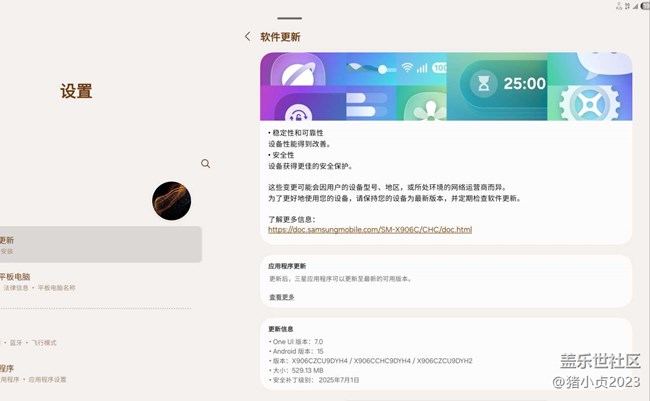Tap the hourglass timer icon in banner
Screen dimensions: 650x401
tap(483, 83)
